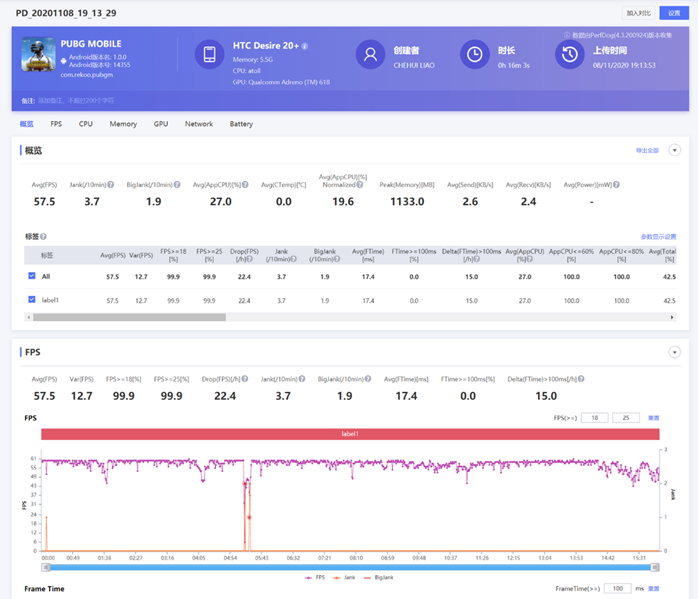Click the 导出全部 export link
The height and width of the screenshot is (599, 698).
(x=647, y=150)
